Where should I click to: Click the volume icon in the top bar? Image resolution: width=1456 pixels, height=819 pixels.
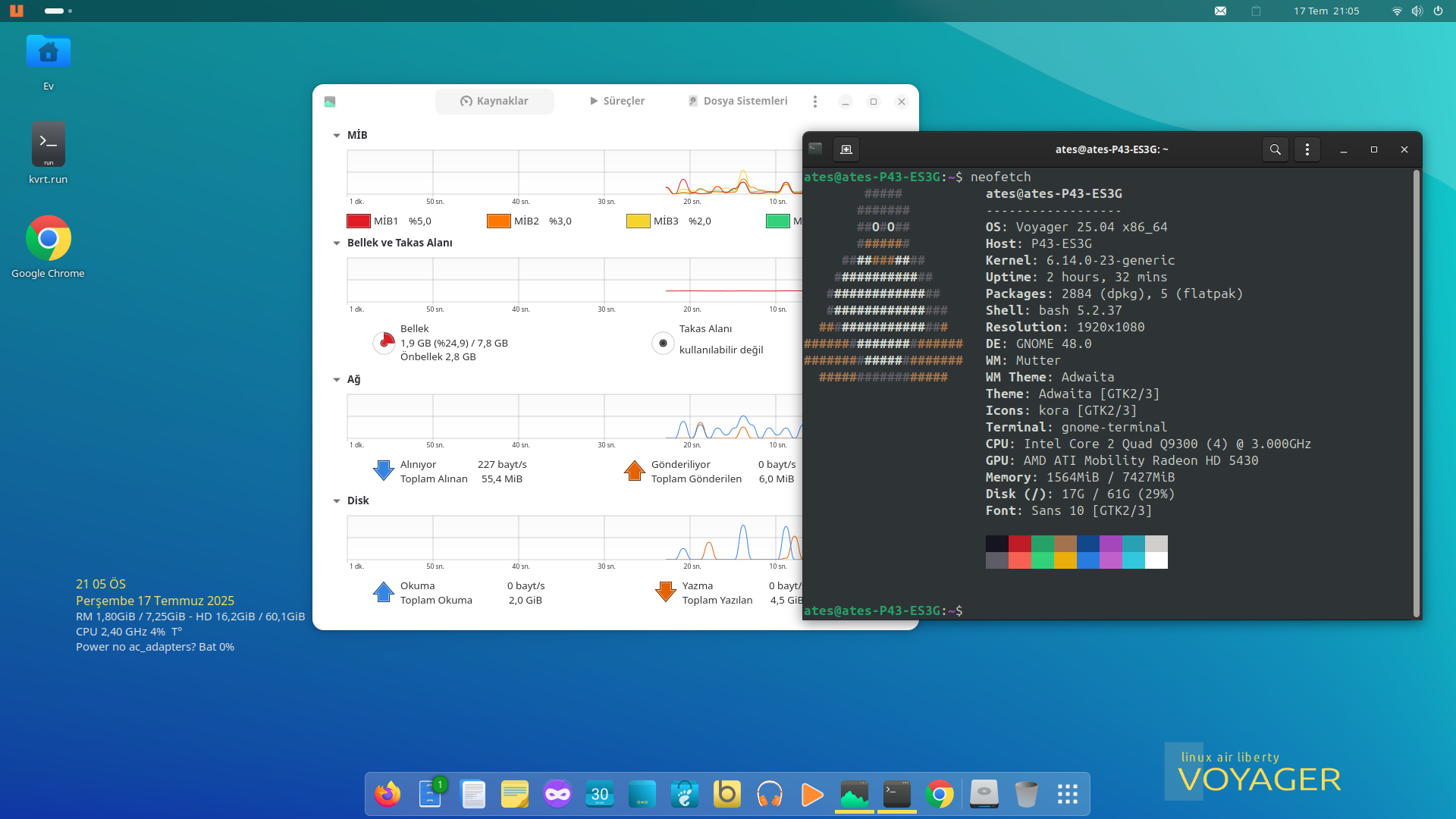[x=1417, y=11]
